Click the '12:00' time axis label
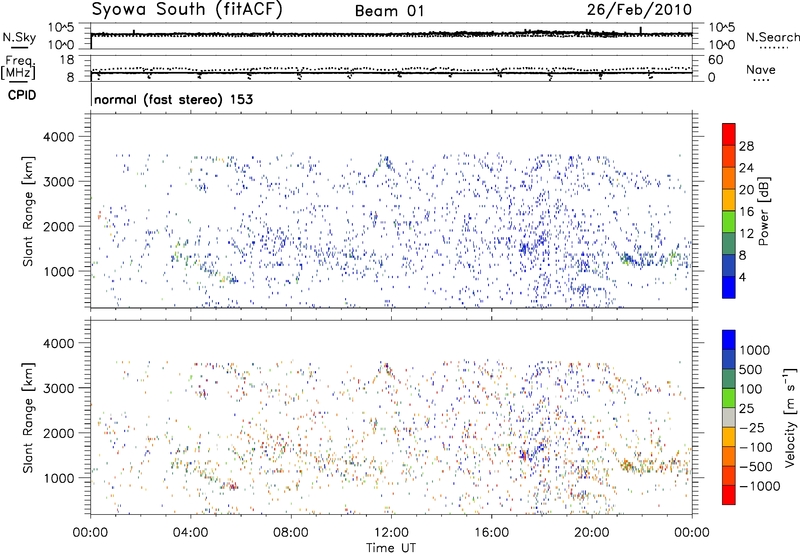Screen dimensions: 800x554 391,533
